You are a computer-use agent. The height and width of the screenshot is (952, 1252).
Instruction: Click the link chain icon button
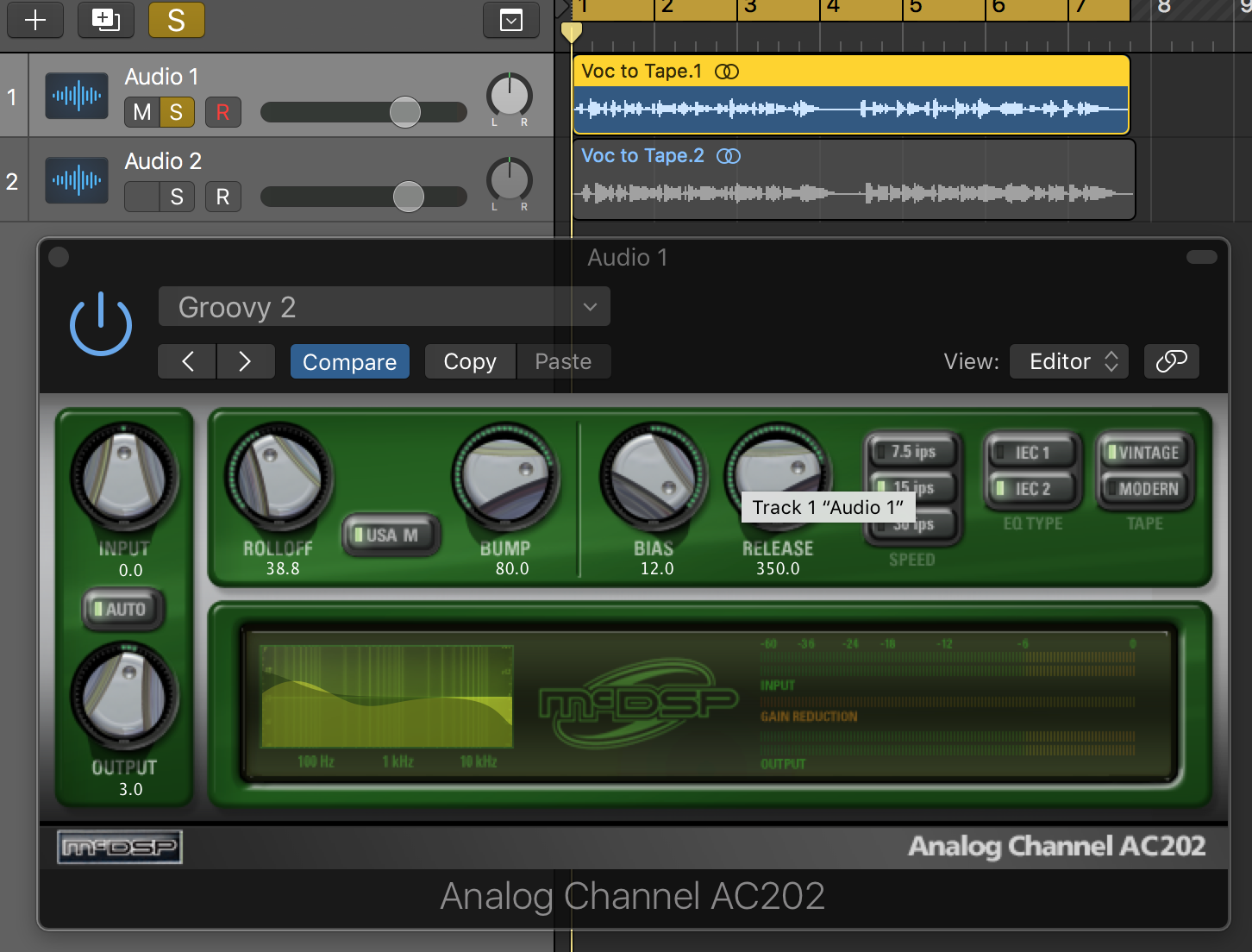tap(1172, 361)
